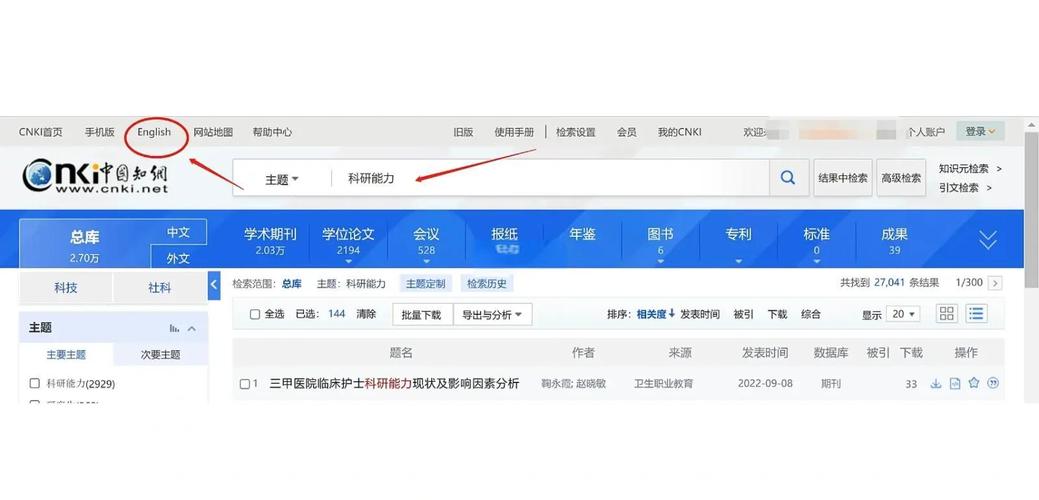The image size is (1039, 500).
Task: Switch to grid detail view icon
Action: pyautogui.click(x=947, y=314)
